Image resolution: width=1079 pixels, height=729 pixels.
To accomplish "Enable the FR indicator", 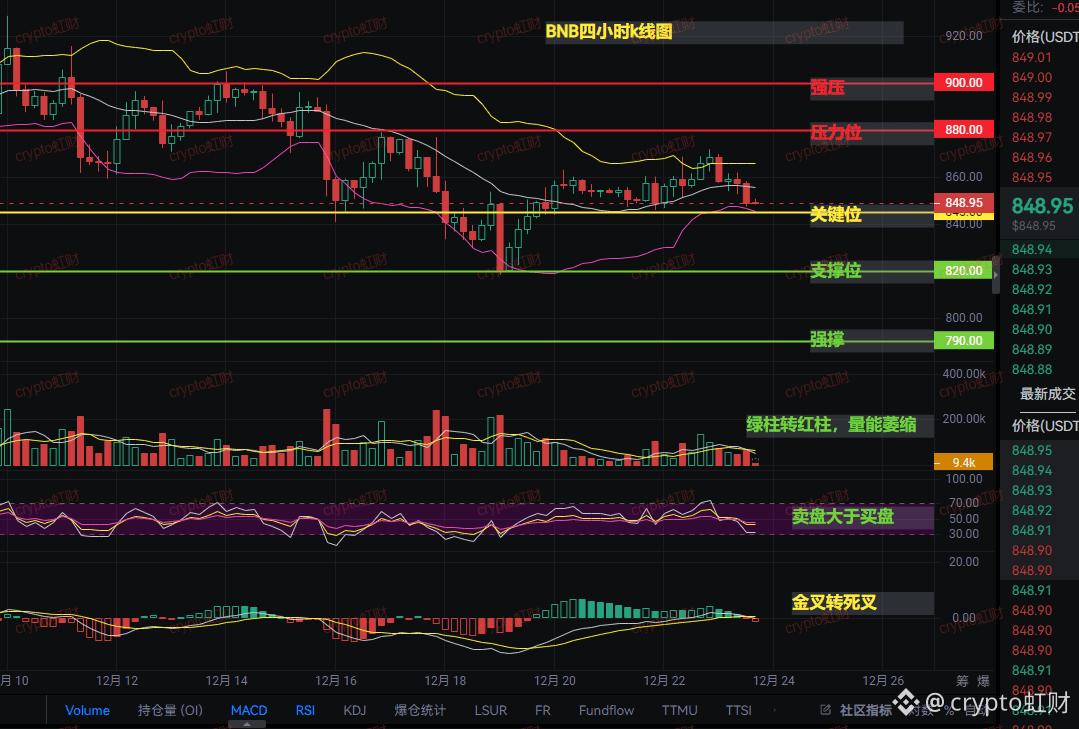I will click(542, 710).
